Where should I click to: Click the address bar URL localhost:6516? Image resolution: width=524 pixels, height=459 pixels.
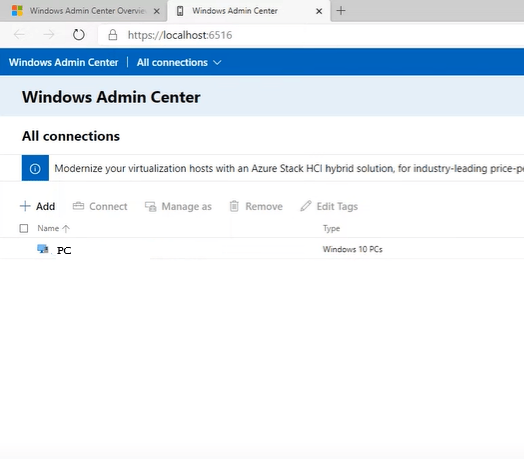[180, 35]
